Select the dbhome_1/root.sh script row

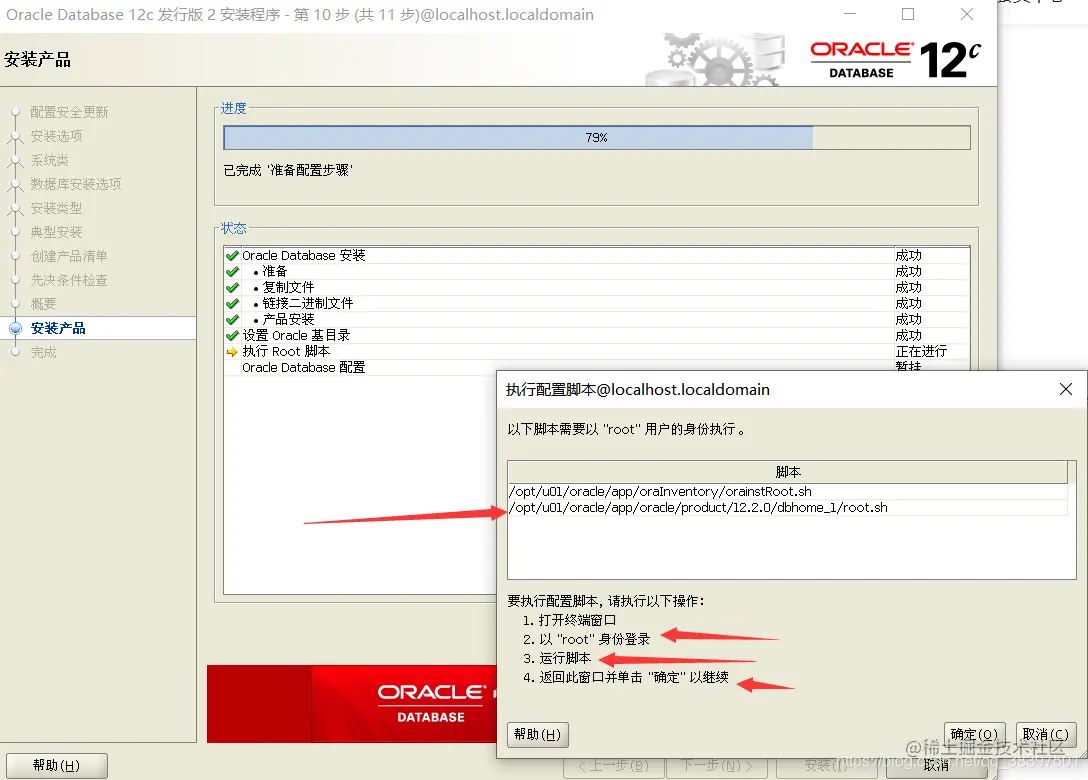[x=788, y=508]
